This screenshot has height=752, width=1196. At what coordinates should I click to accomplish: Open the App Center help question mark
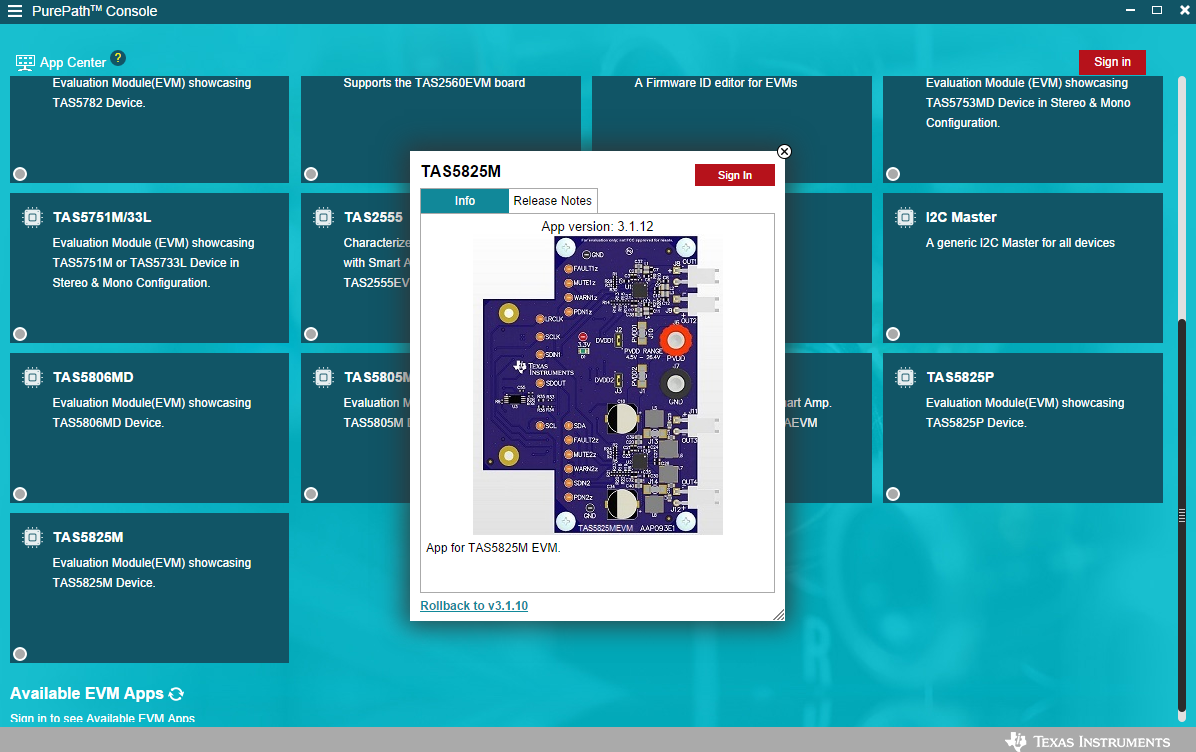(x=117, y=58)
